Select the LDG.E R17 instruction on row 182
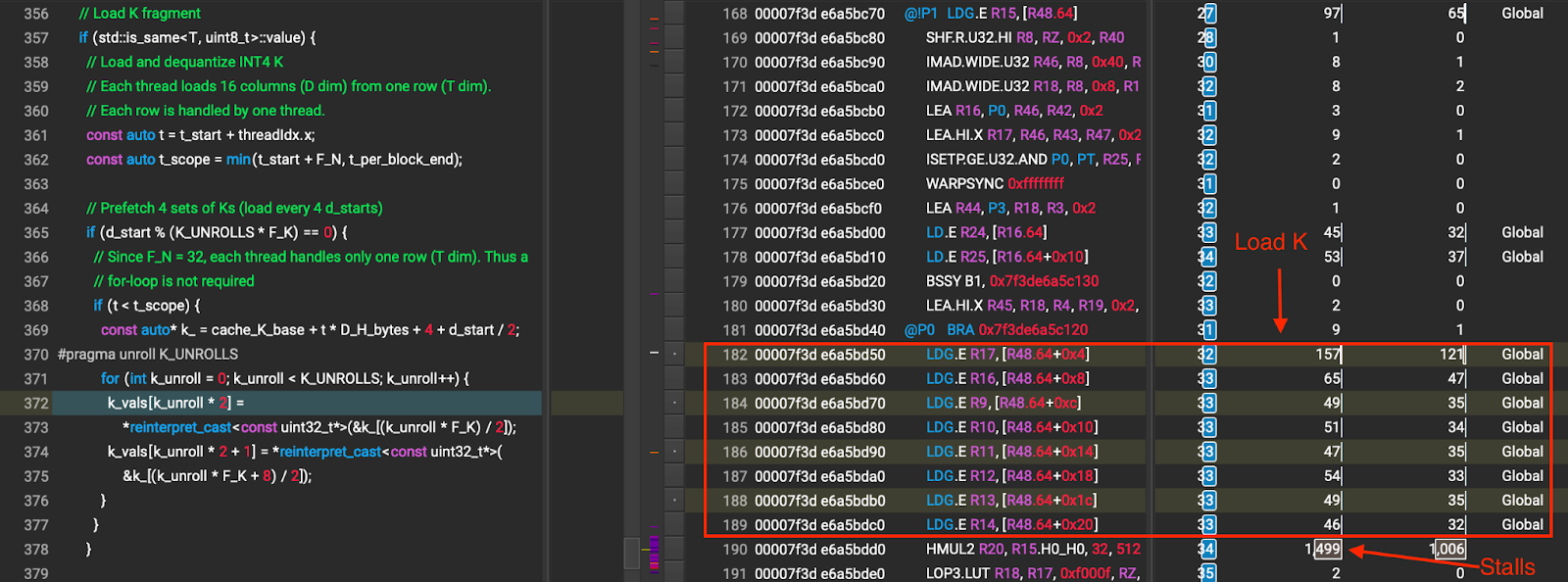 pyautogui.click(x=1007, y=355)
